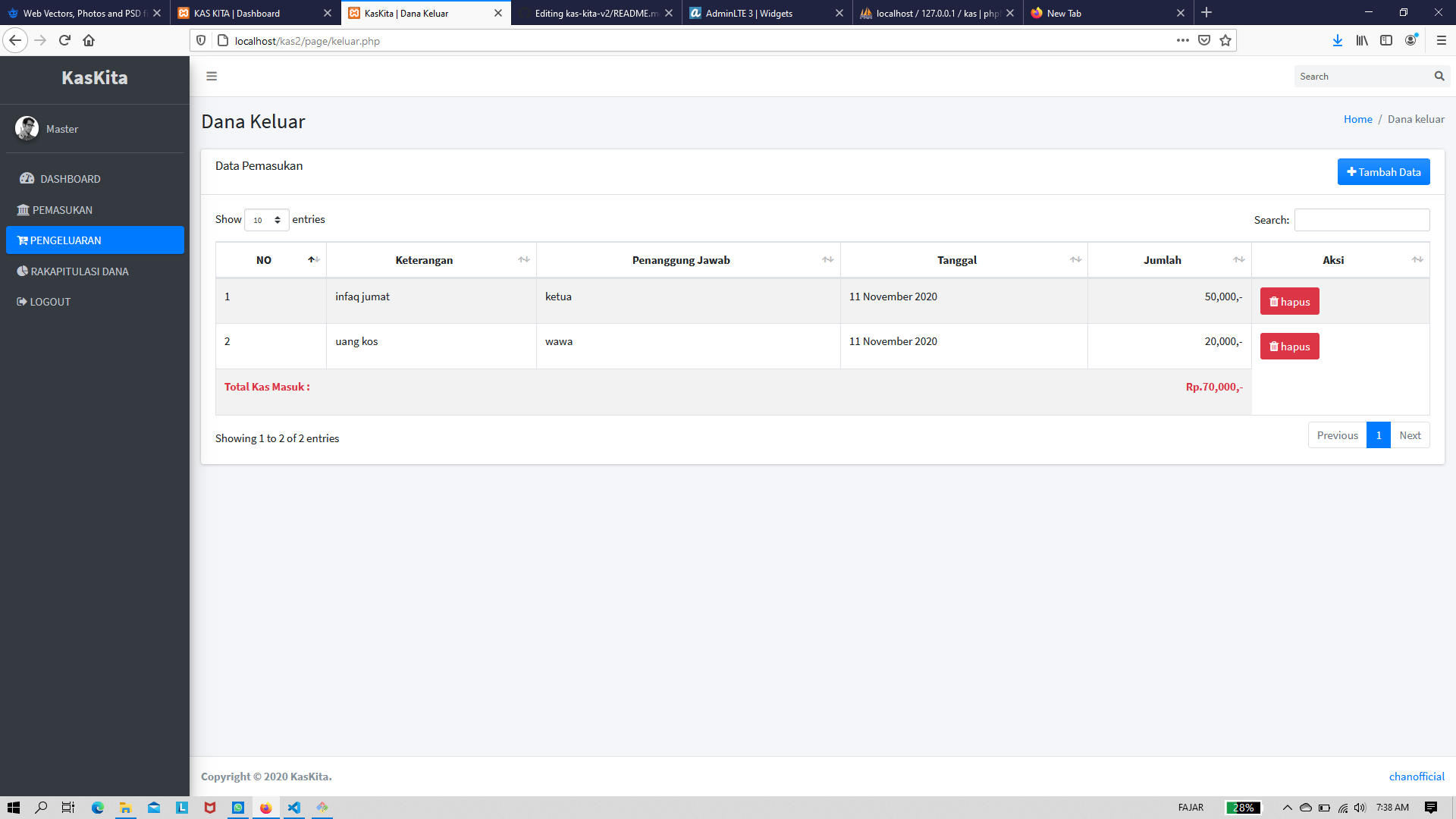Click the trash icon on first hapus button
The width and height of the screenshot is (1456, 819).
[1275, 301]
